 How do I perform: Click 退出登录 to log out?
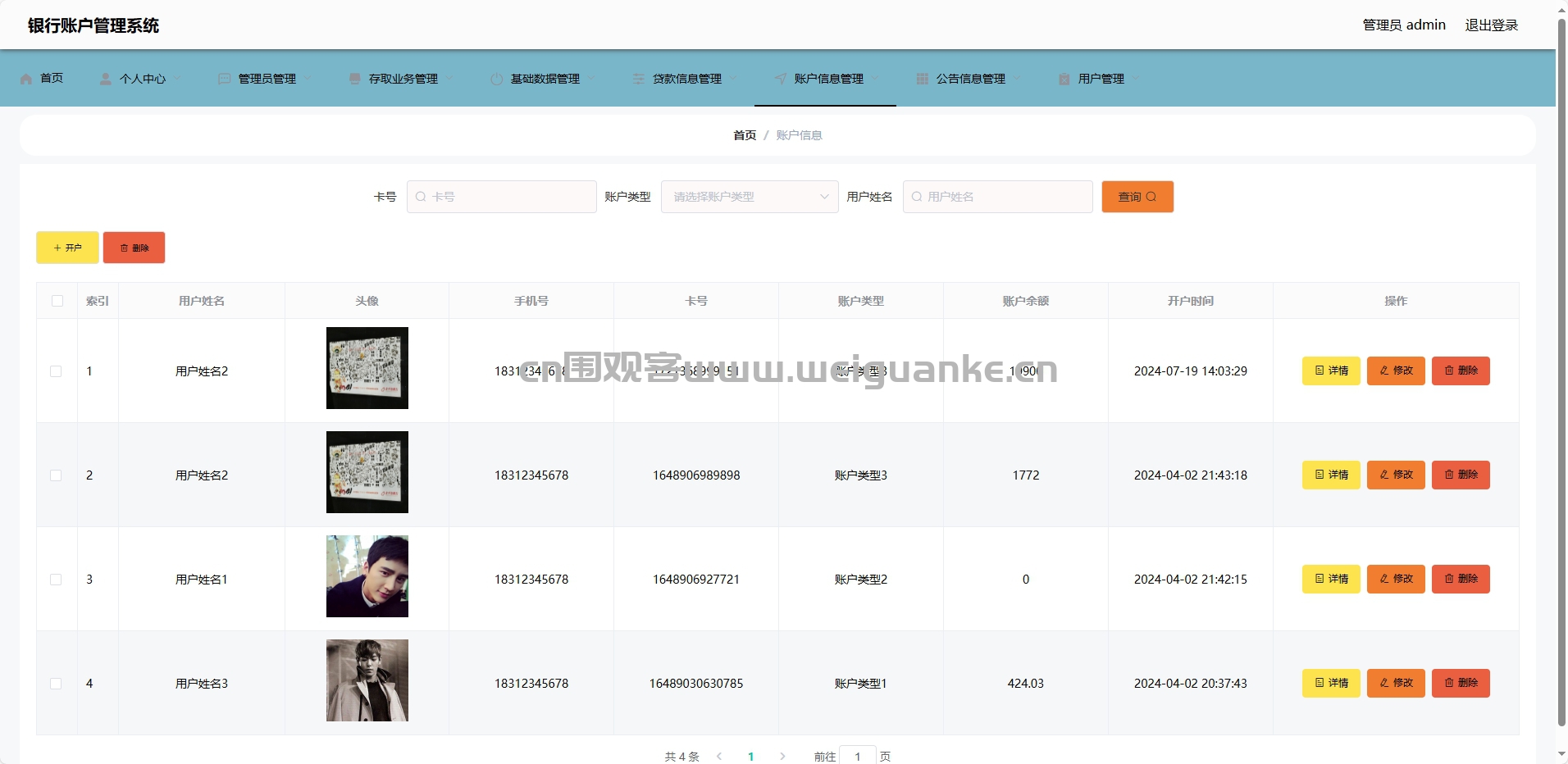point(1491,25)
